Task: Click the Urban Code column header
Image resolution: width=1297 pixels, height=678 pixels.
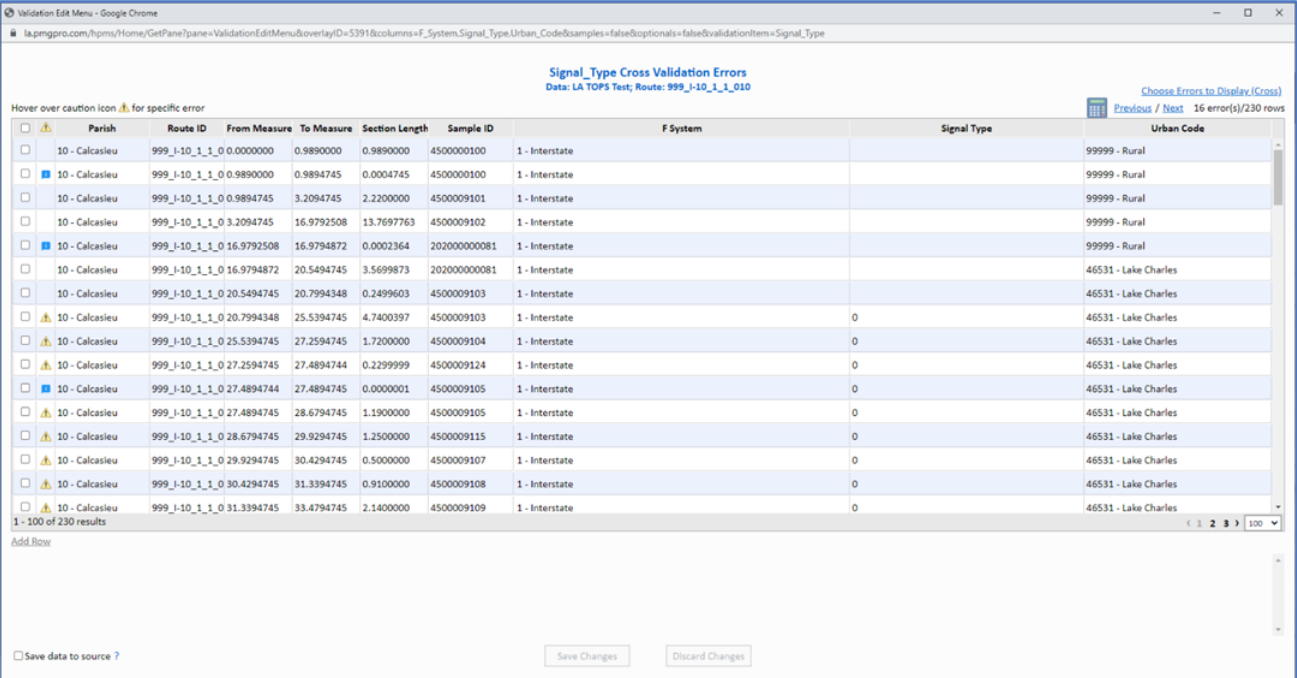Action: (1177, 128)
